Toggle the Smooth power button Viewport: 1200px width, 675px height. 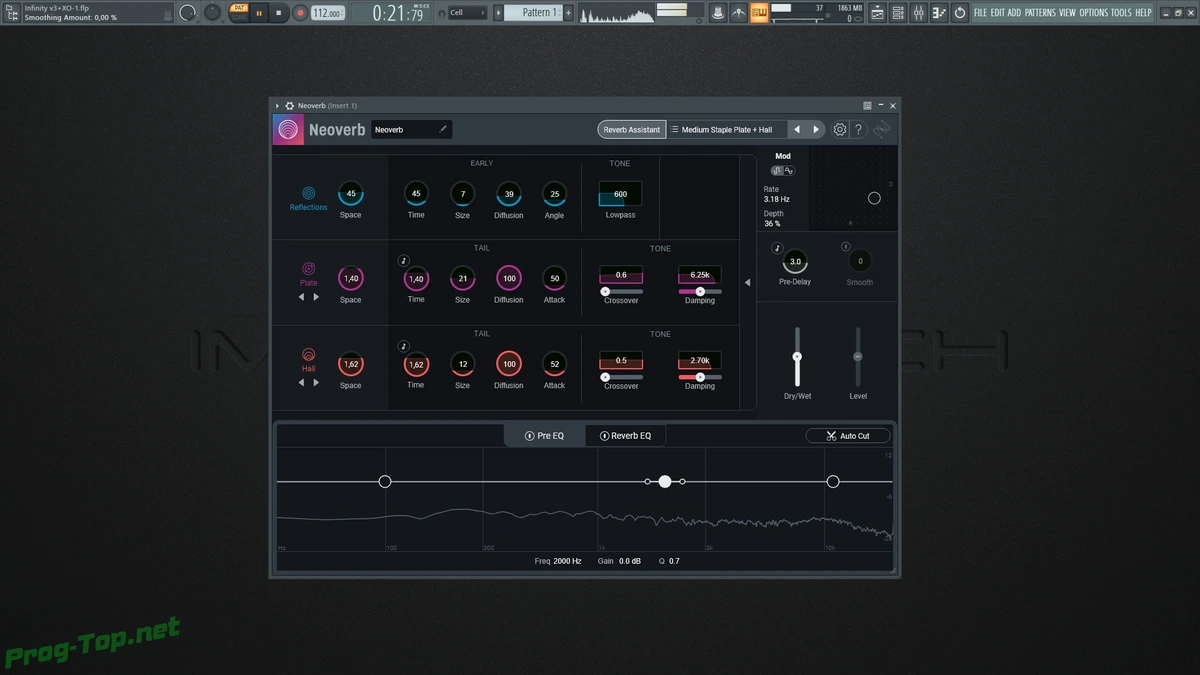[x=845, y=247]
